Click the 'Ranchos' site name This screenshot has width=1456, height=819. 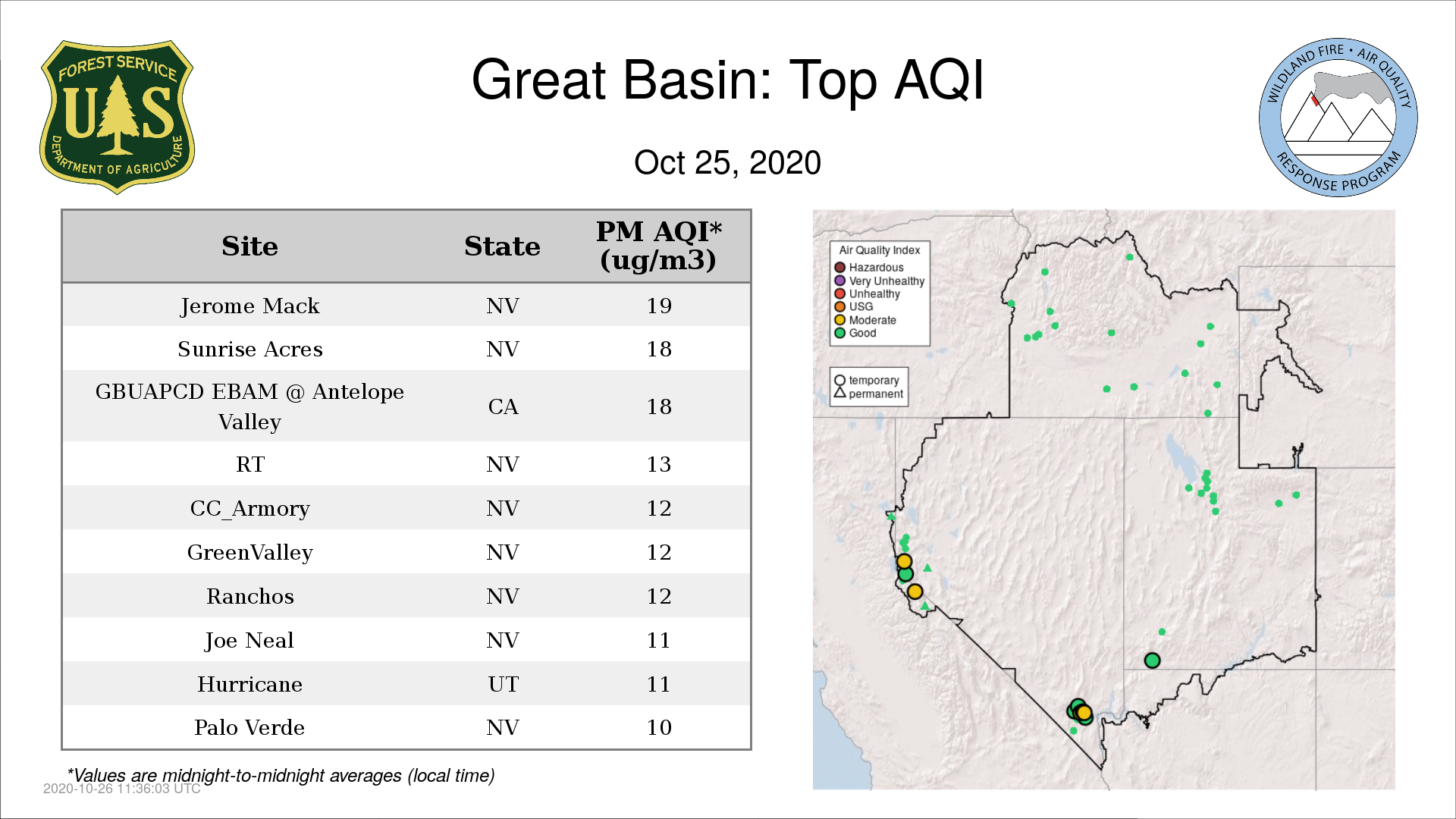(249, 596)
